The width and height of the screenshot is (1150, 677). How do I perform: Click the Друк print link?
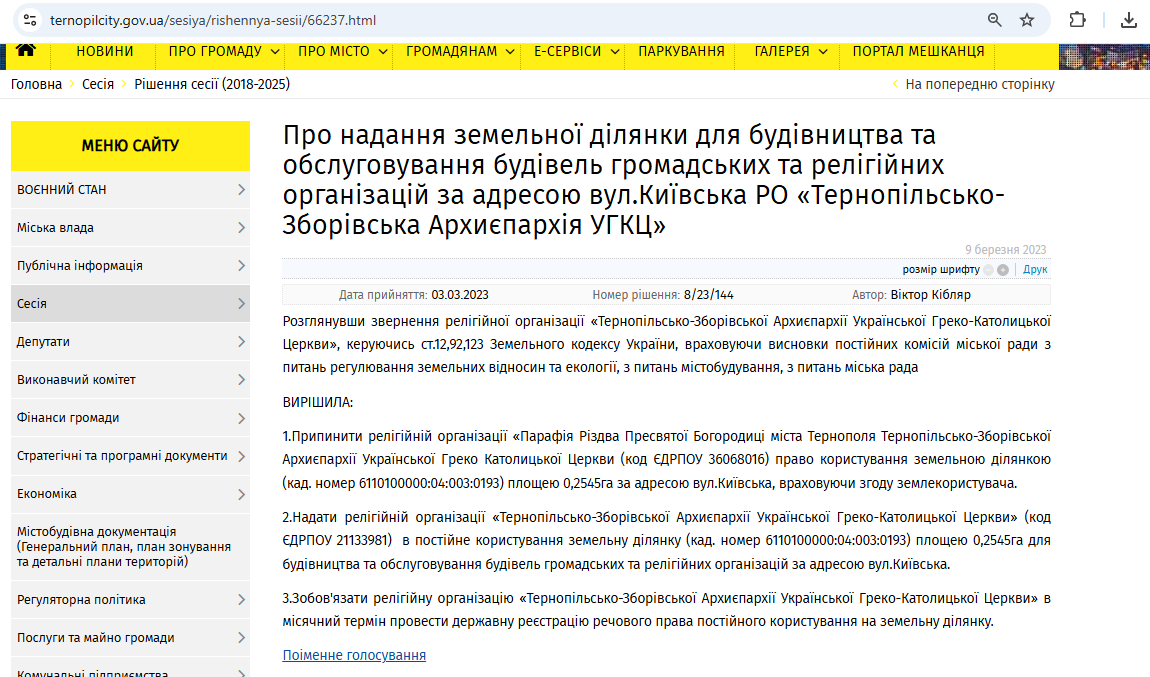coord(1035,270)
